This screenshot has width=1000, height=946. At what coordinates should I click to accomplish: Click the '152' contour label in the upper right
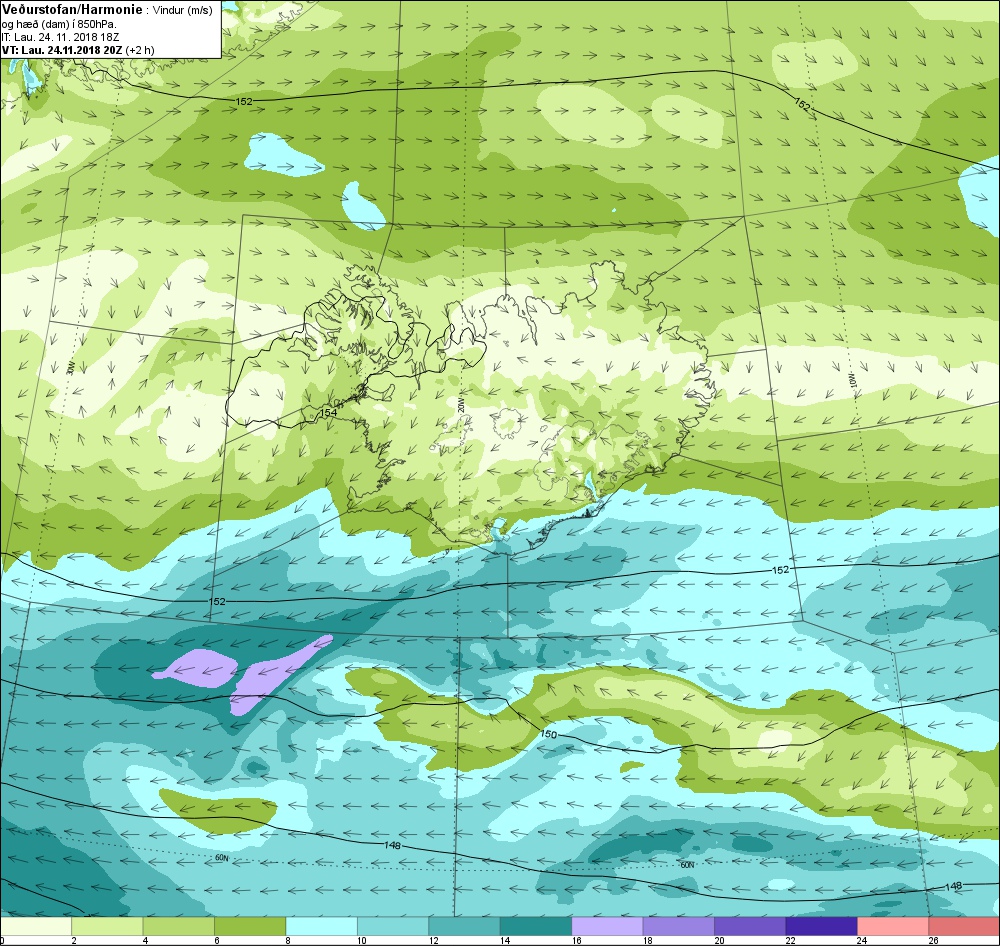click(803, 105)
